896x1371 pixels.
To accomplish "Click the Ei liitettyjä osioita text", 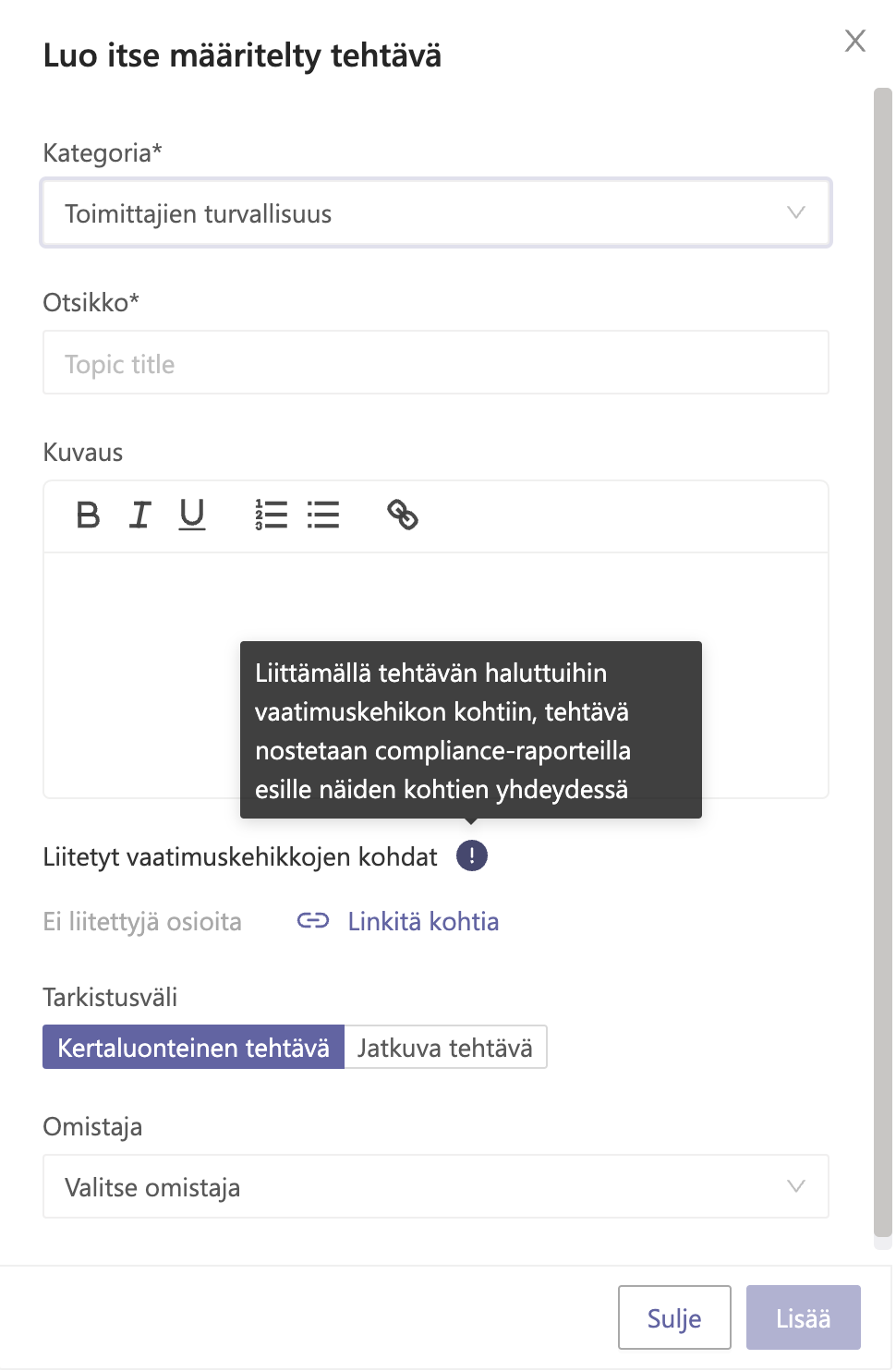I will pos(142,921).
